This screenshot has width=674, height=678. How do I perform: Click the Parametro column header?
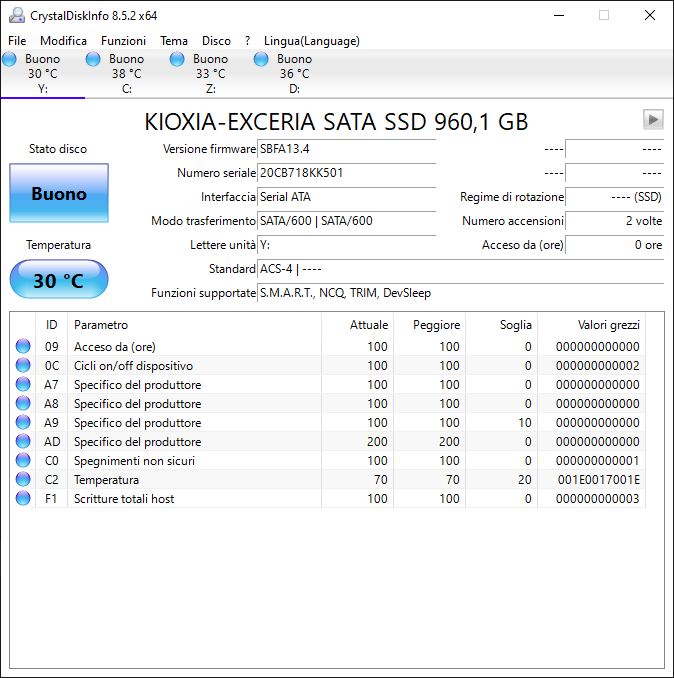(x=195, y=325)
